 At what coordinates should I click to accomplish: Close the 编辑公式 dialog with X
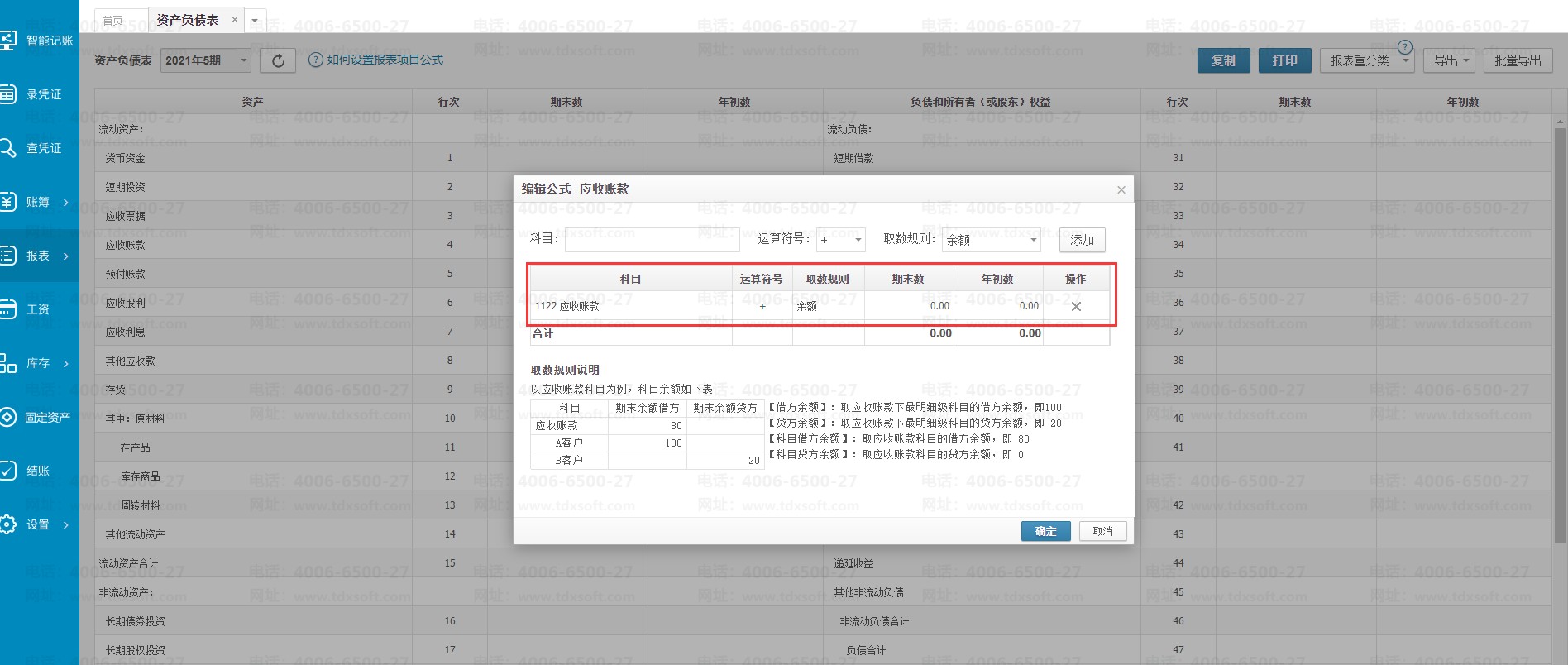pyautogui.click(x=1121, y=190)
